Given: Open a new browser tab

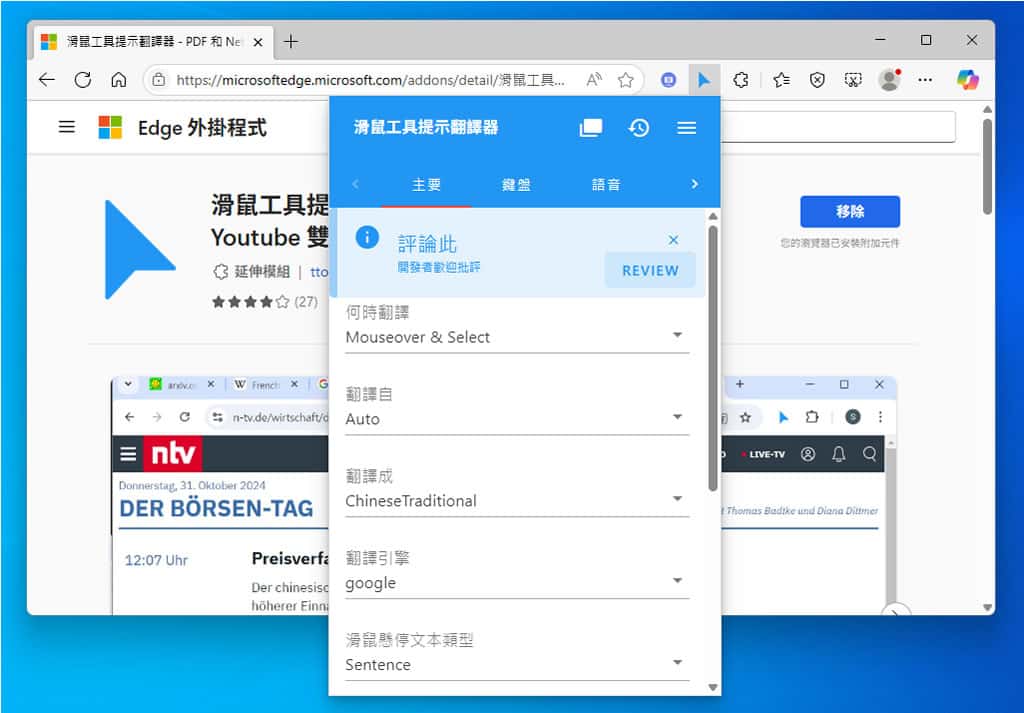Looking at the screenshot, I should [291, 42].
